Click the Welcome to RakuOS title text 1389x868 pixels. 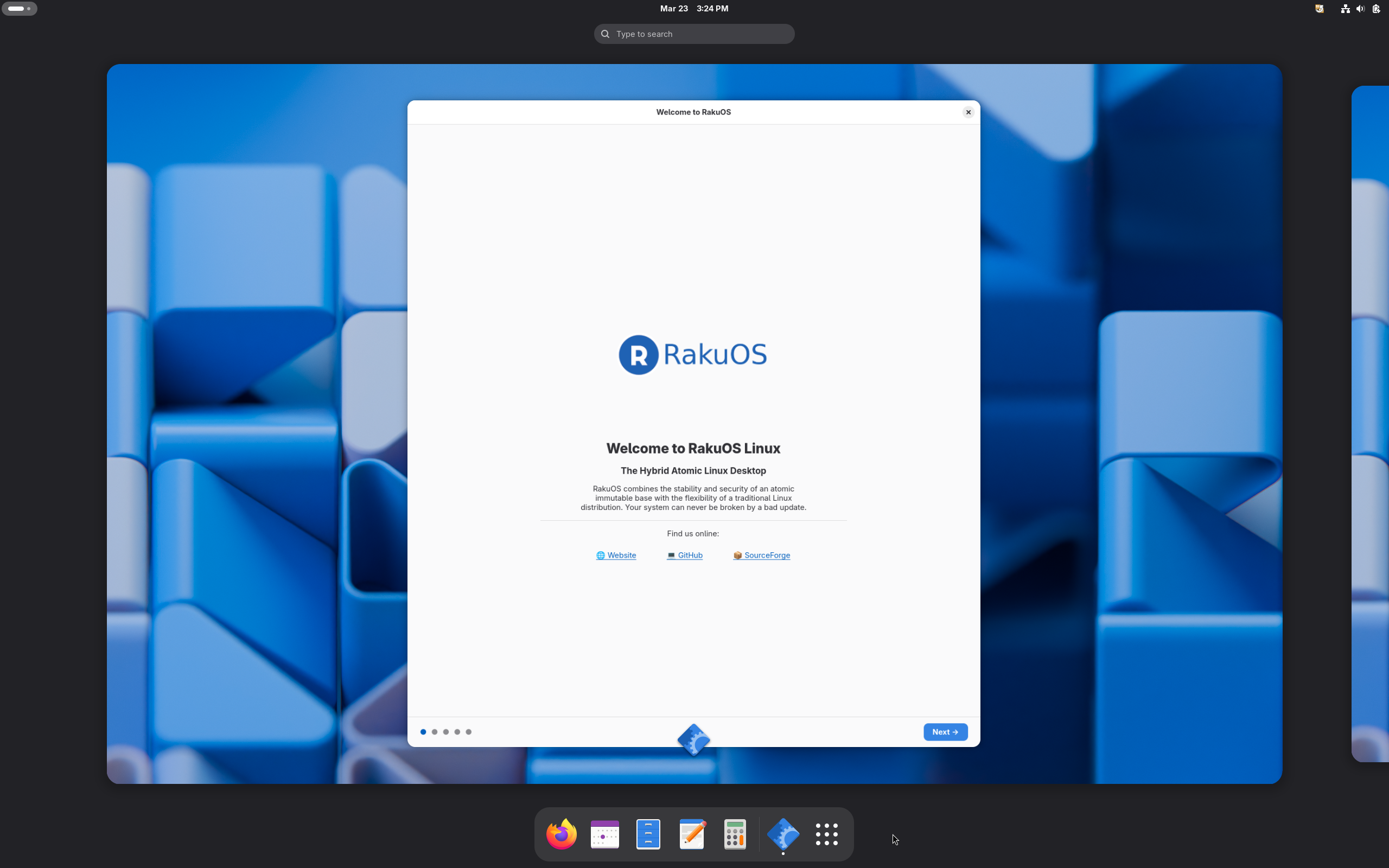pyautogui.click(x=693, y=112)
